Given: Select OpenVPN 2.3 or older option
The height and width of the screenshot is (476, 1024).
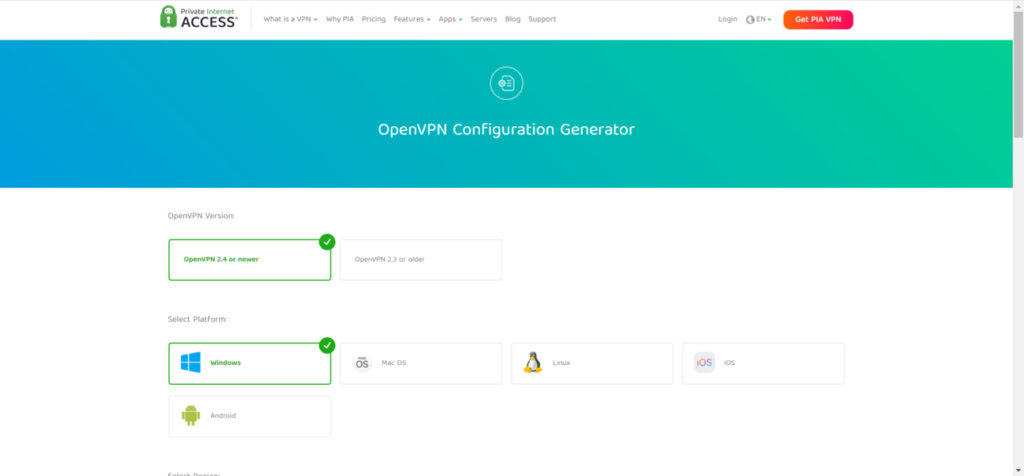Looking at the screenshot, I should 420,259.
